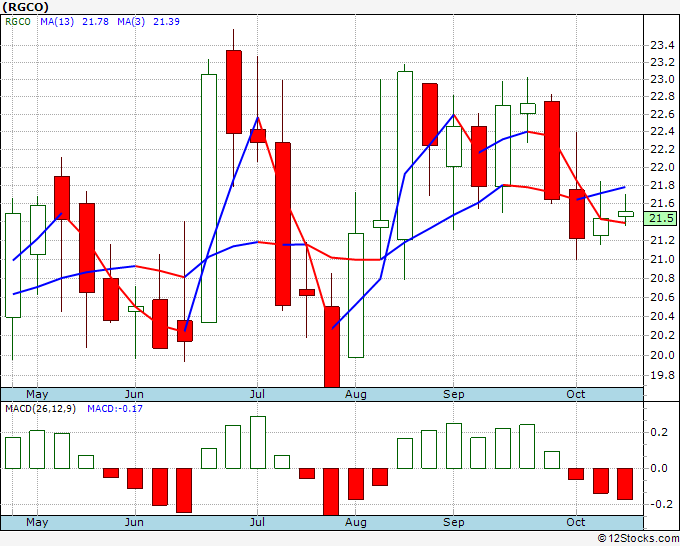680x546 pixels.
Task: Click the 22.8 price axis label
Action: [x=662, y=96]
